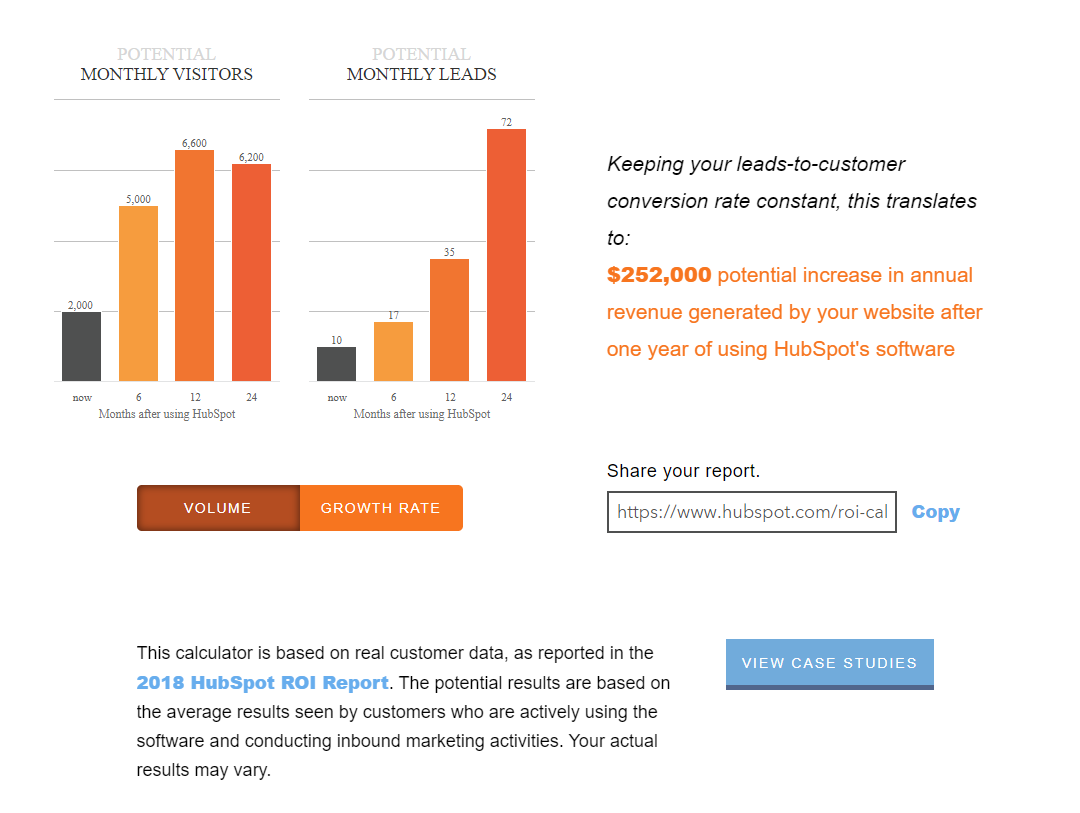Open the 2018 HubSpot ROI Report link
This screenshot has width=1080, height=813.
(x=262, y=683)
